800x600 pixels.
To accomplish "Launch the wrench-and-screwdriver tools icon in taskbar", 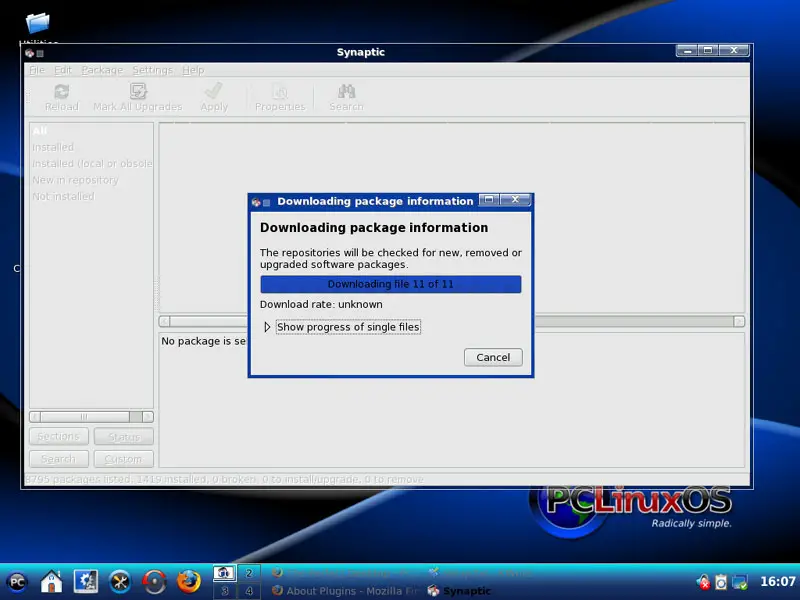I will [x=120, y=582].
